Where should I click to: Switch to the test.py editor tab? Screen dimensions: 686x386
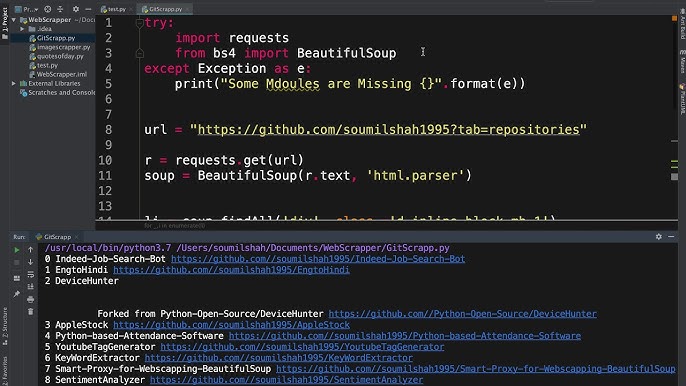click(x=113, y=9)
